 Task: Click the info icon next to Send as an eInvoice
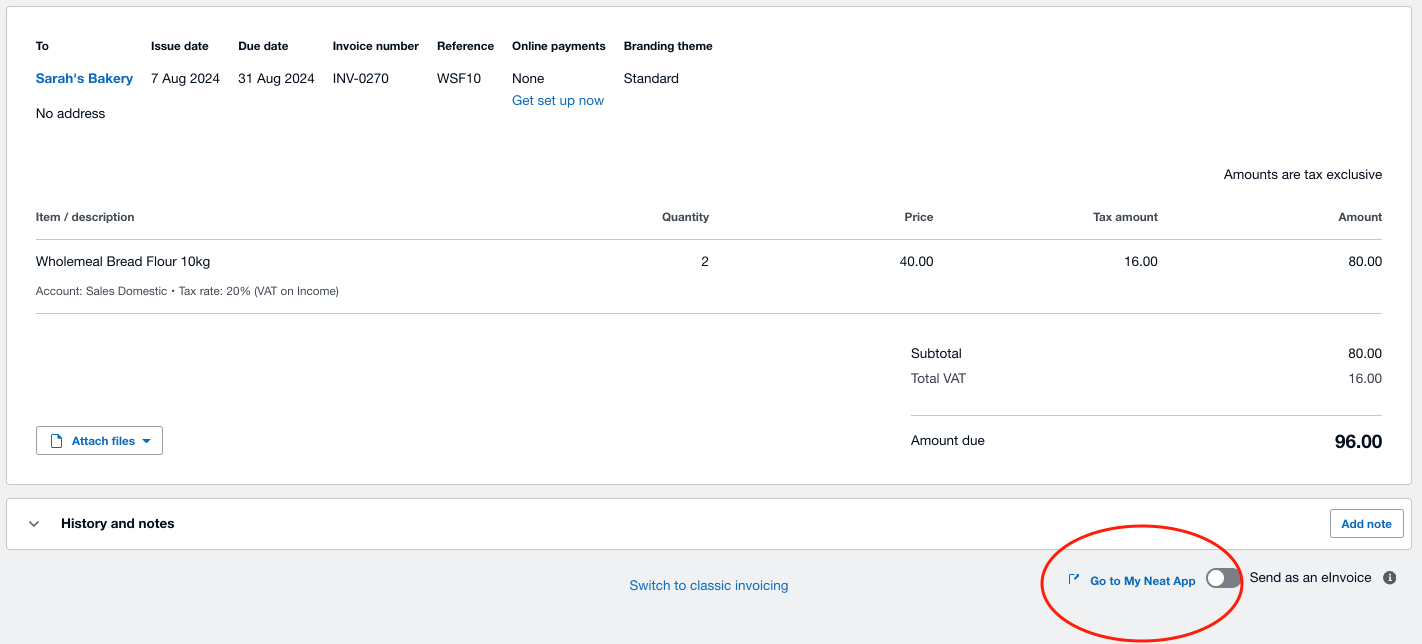coord(1389,577)
